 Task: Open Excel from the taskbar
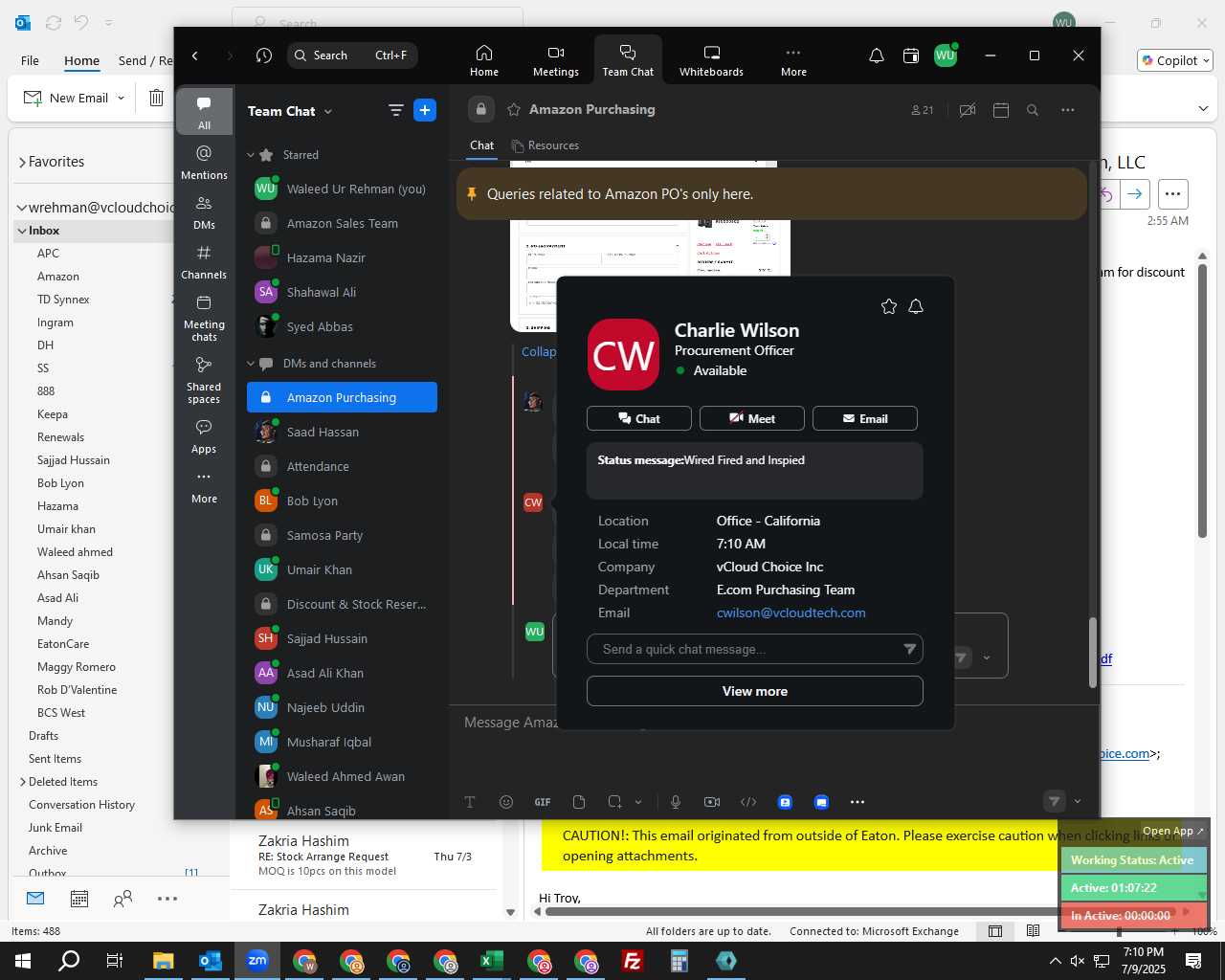click(491, 961)
